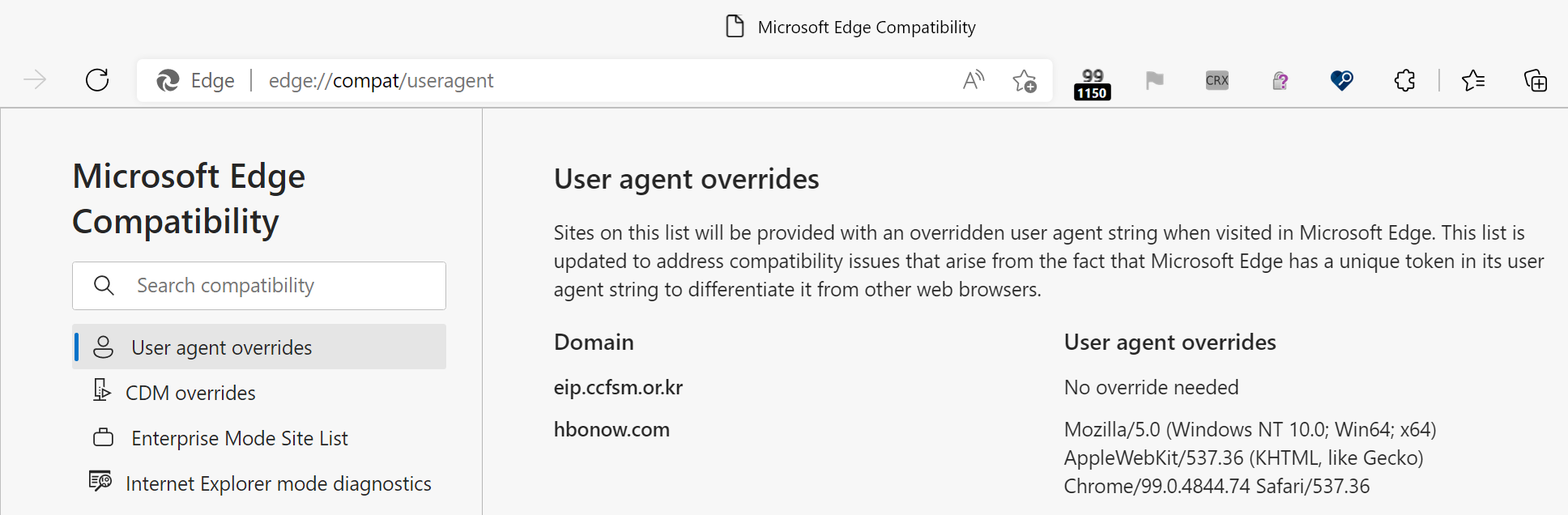Switch to Internet Explorer mode diagnostics
1568x515 pixels.
(278, 483)
